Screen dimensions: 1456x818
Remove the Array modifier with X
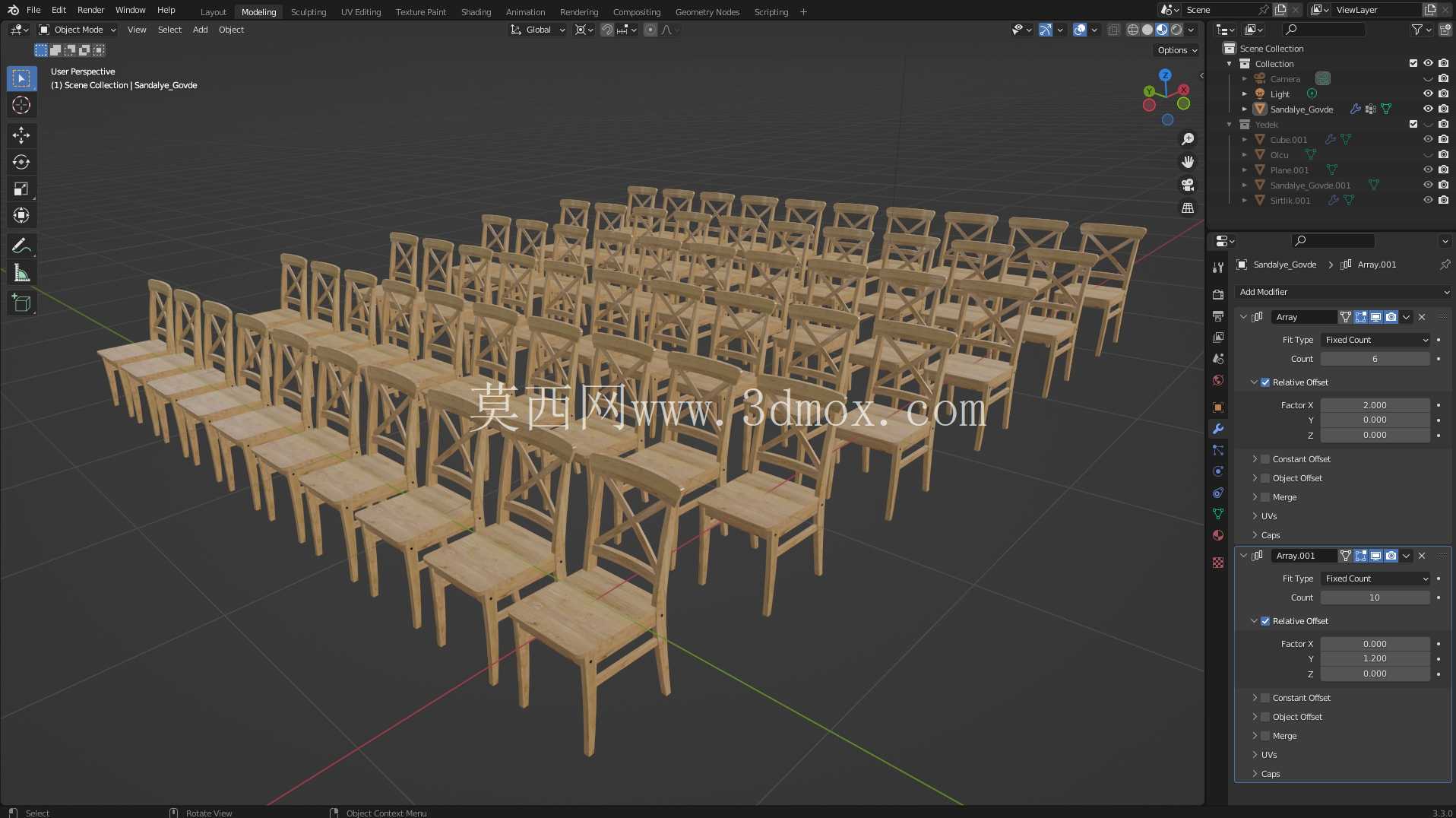[1422, 317]
